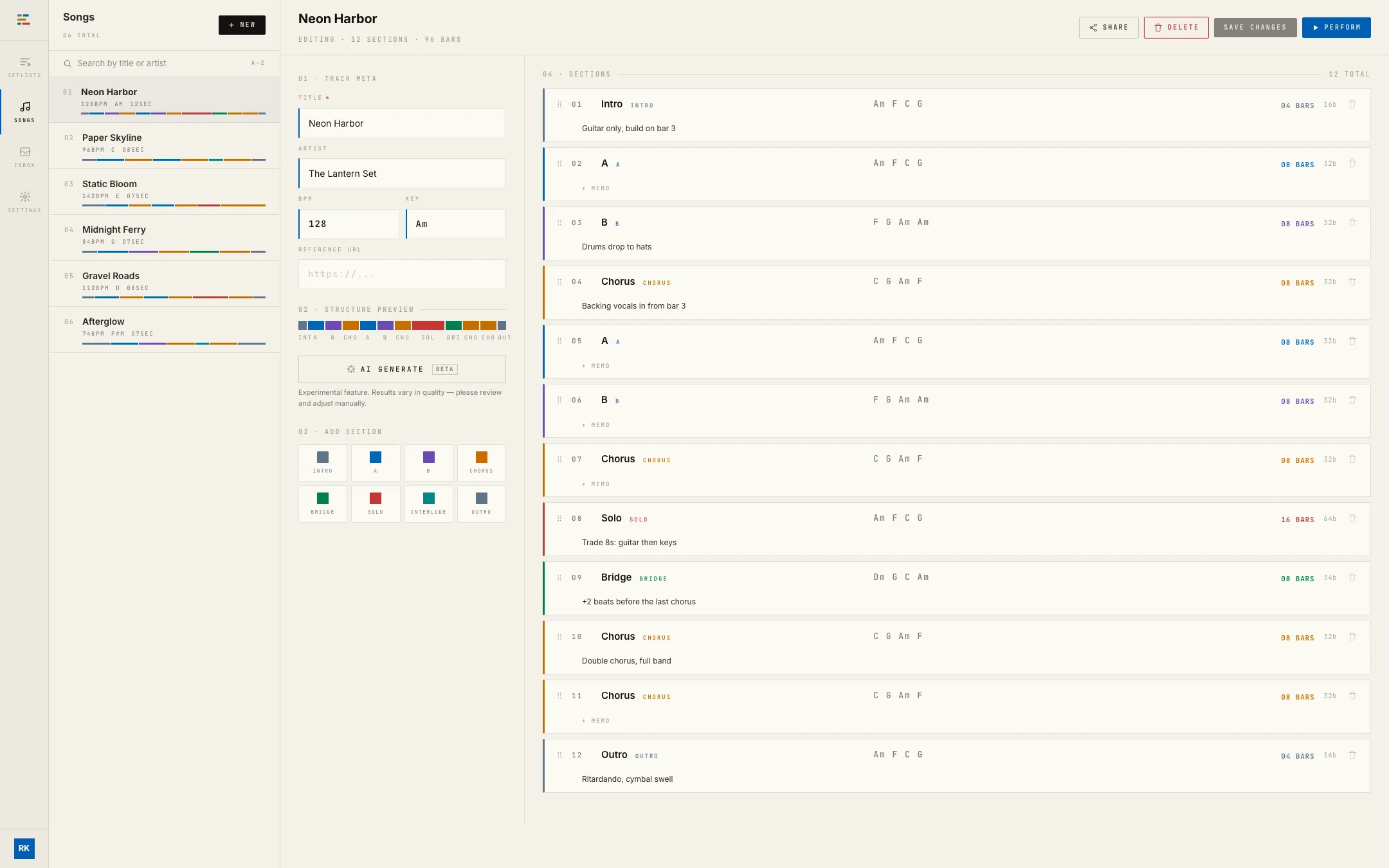Click the RK user avatar

tap(24, 848)
